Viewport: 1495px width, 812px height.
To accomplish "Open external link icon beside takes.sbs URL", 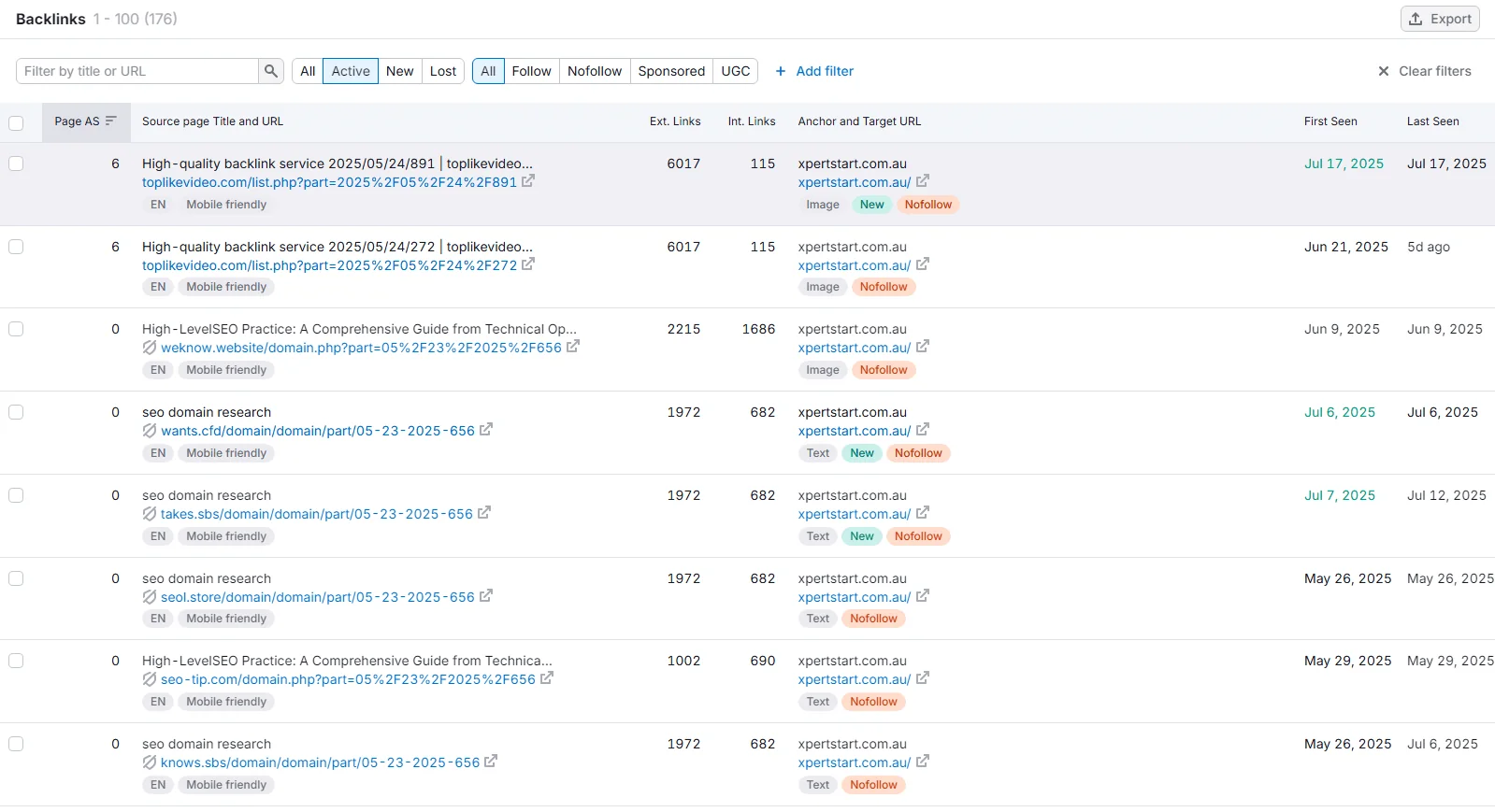I will point(484,513).
